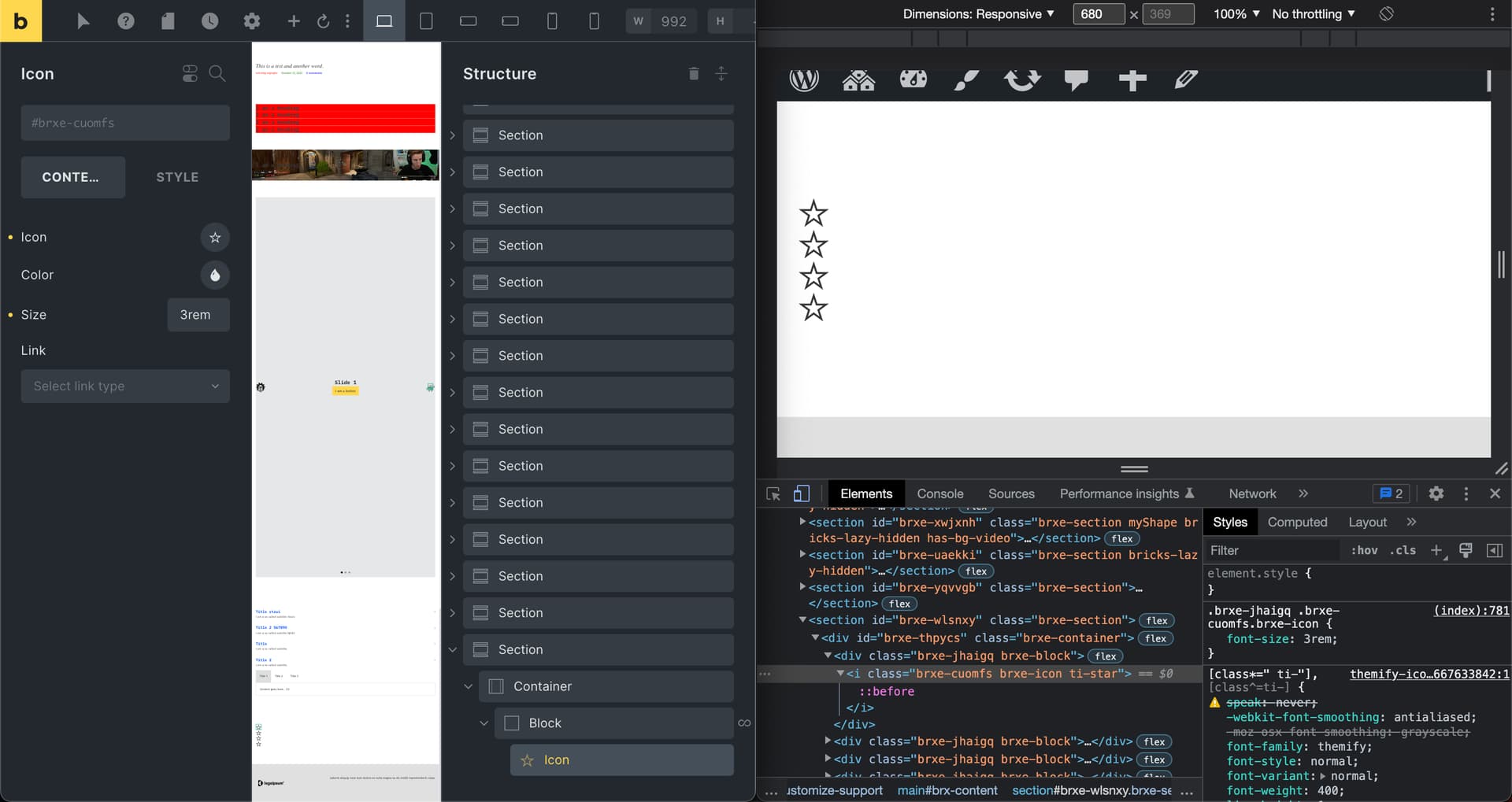Collapse the Block structure item

coord(484,723)
